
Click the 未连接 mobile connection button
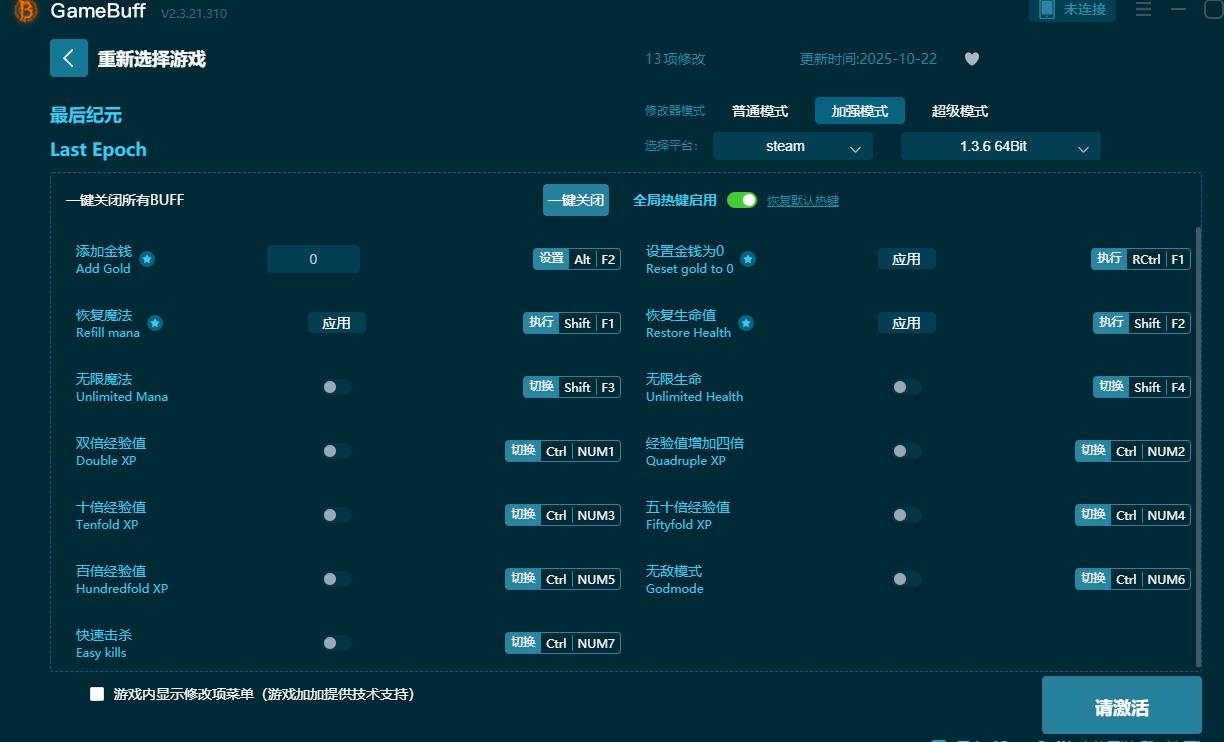[1072, 10]
